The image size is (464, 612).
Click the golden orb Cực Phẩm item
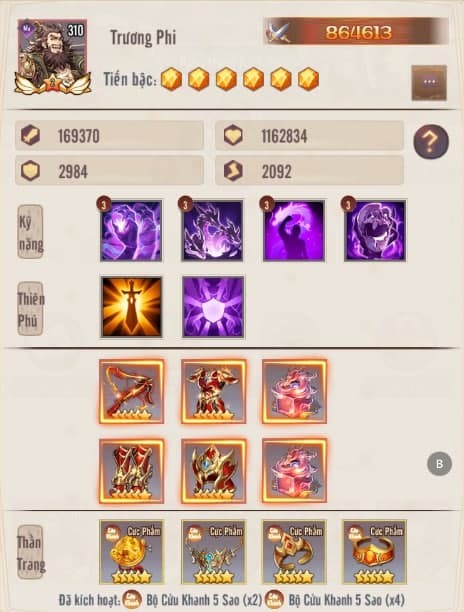coord(132,552)
